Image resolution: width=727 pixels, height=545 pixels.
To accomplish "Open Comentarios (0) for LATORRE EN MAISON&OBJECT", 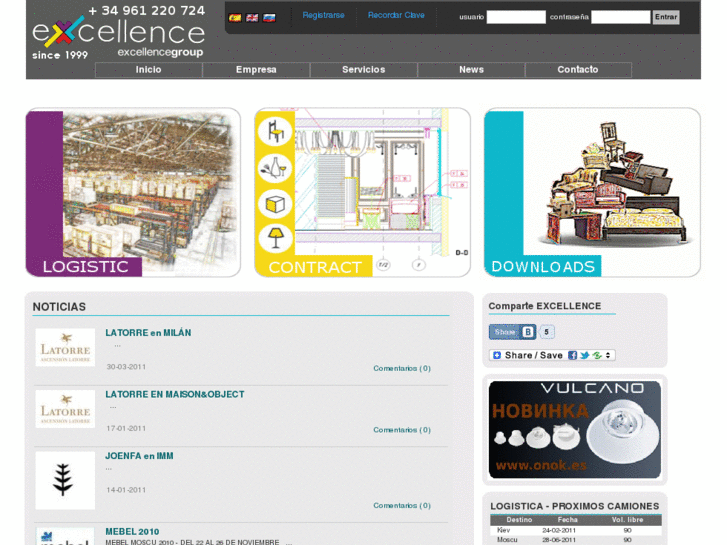I will [402, 430].
